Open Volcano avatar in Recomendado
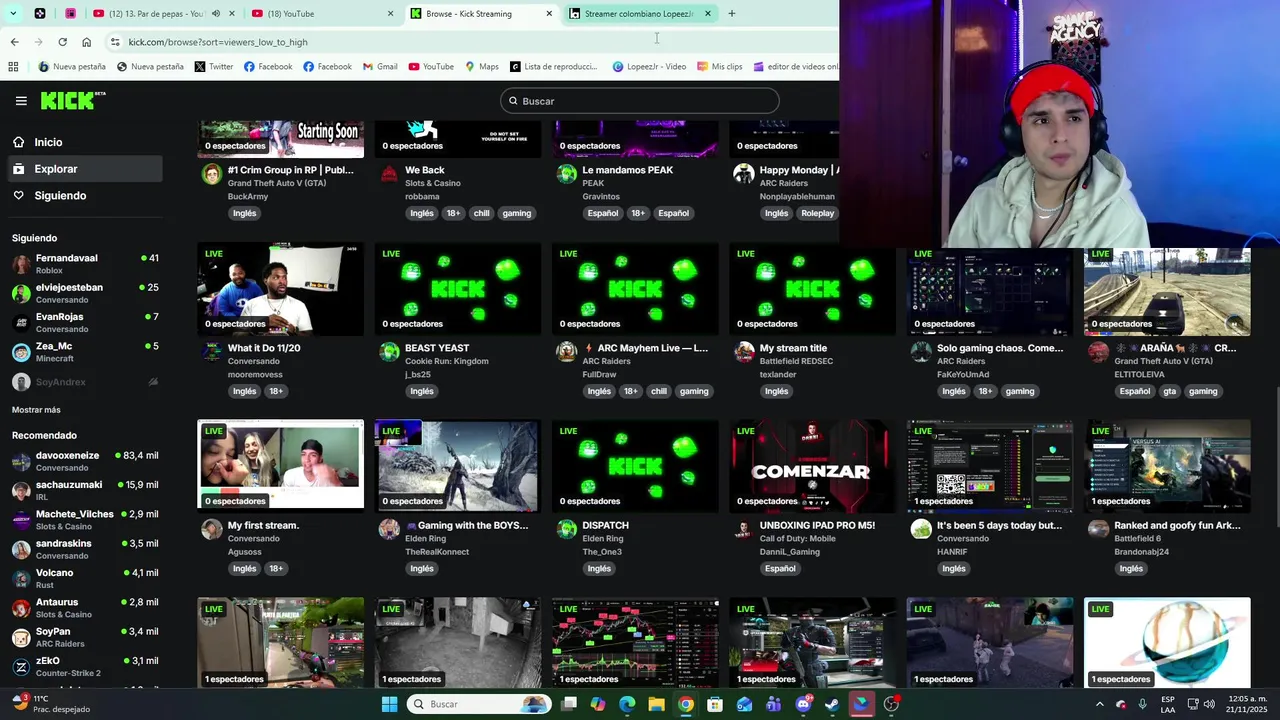 point(21,579)
